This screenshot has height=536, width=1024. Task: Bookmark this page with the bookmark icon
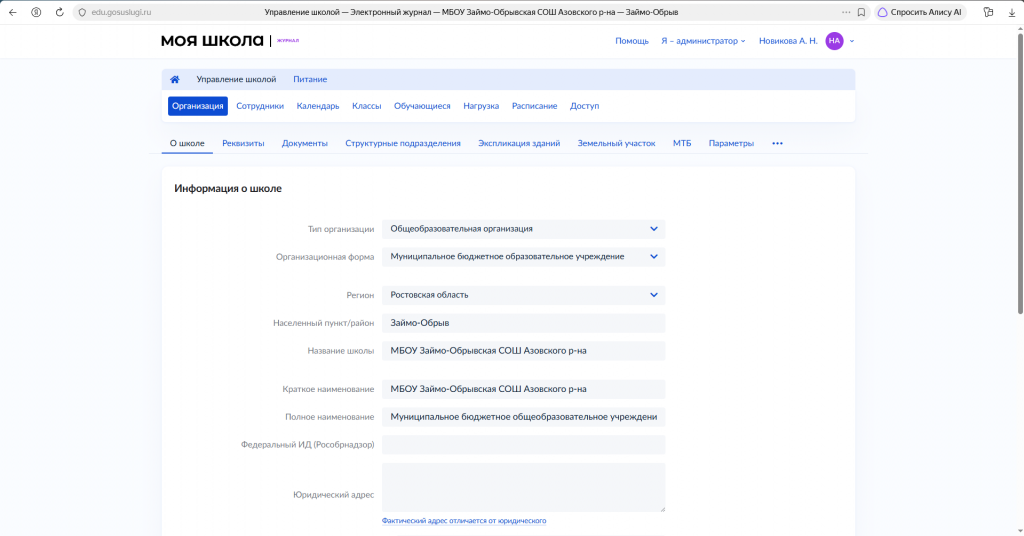click(x=861, y=12)
